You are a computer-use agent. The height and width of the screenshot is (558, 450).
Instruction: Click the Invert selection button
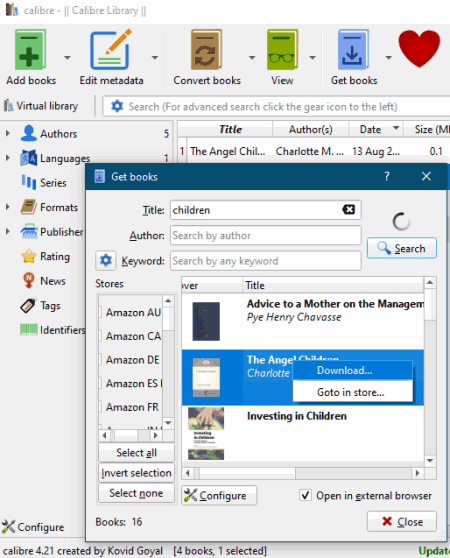136,473
